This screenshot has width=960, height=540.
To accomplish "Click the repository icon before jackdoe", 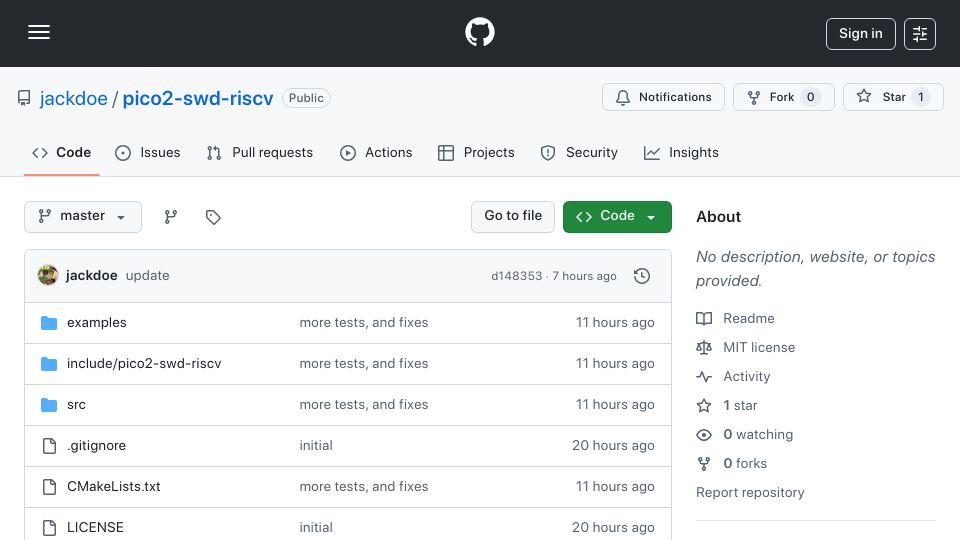I will point(24,98).
